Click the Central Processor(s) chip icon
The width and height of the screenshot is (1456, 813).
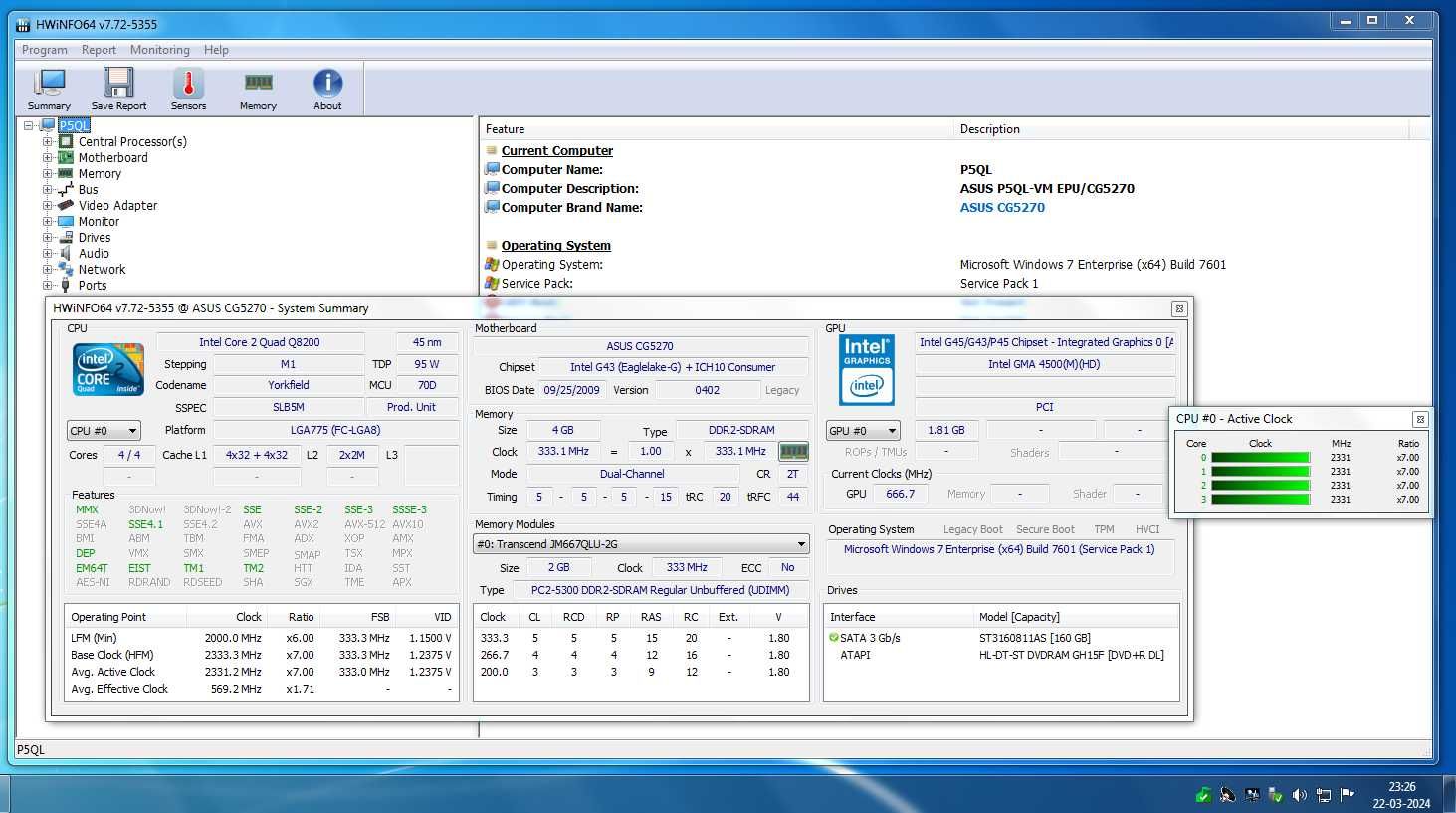66,141
